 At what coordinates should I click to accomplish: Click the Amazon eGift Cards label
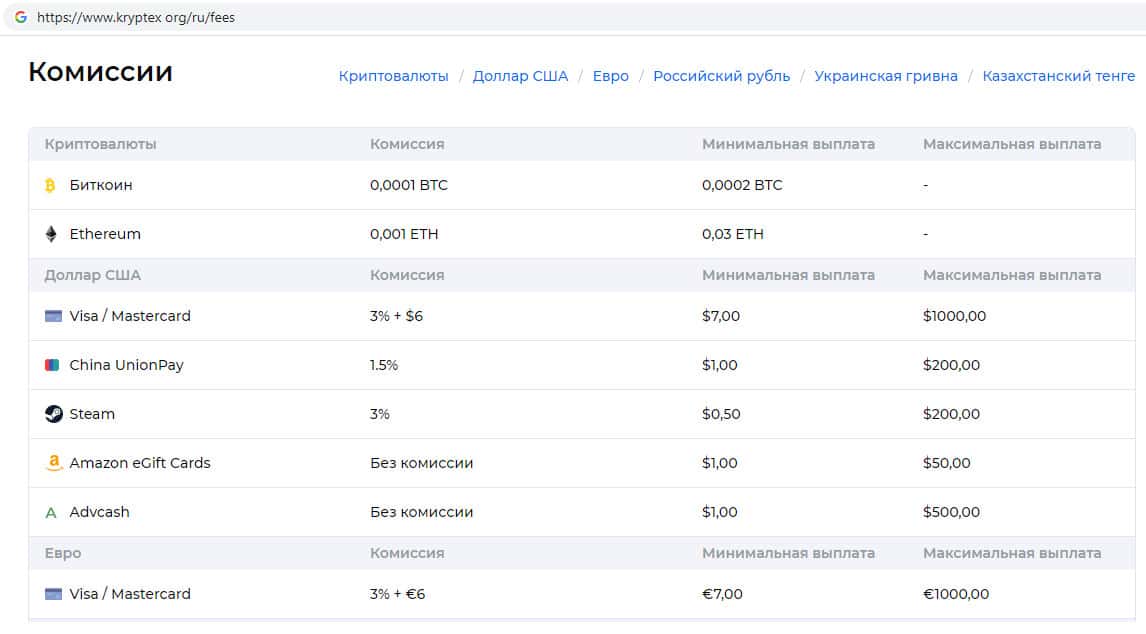[x=140, y=463]
